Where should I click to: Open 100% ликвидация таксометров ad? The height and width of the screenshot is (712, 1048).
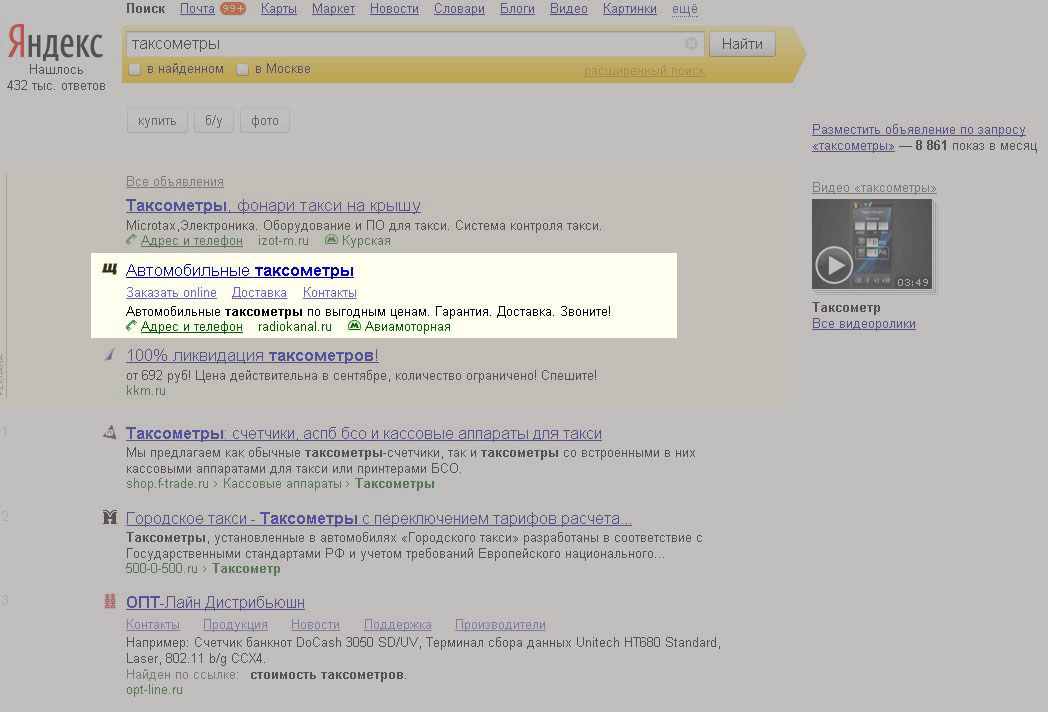[252, 355]
